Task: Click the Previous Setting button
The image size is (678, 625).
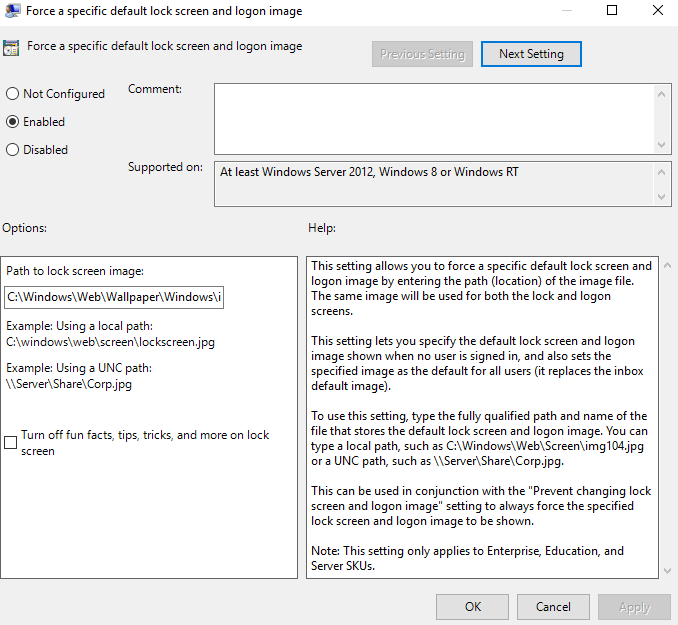Action: [x=422, y=54]
